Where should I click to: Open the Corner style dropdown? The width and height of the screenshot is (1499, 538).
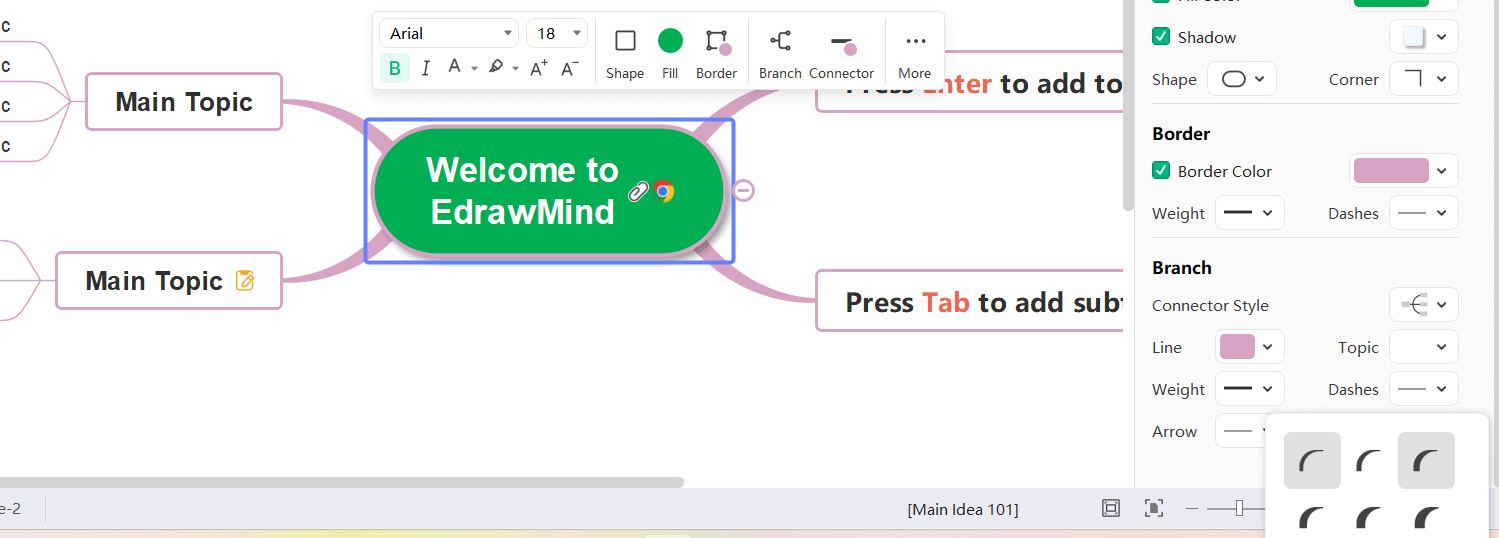pos(1424,79)
